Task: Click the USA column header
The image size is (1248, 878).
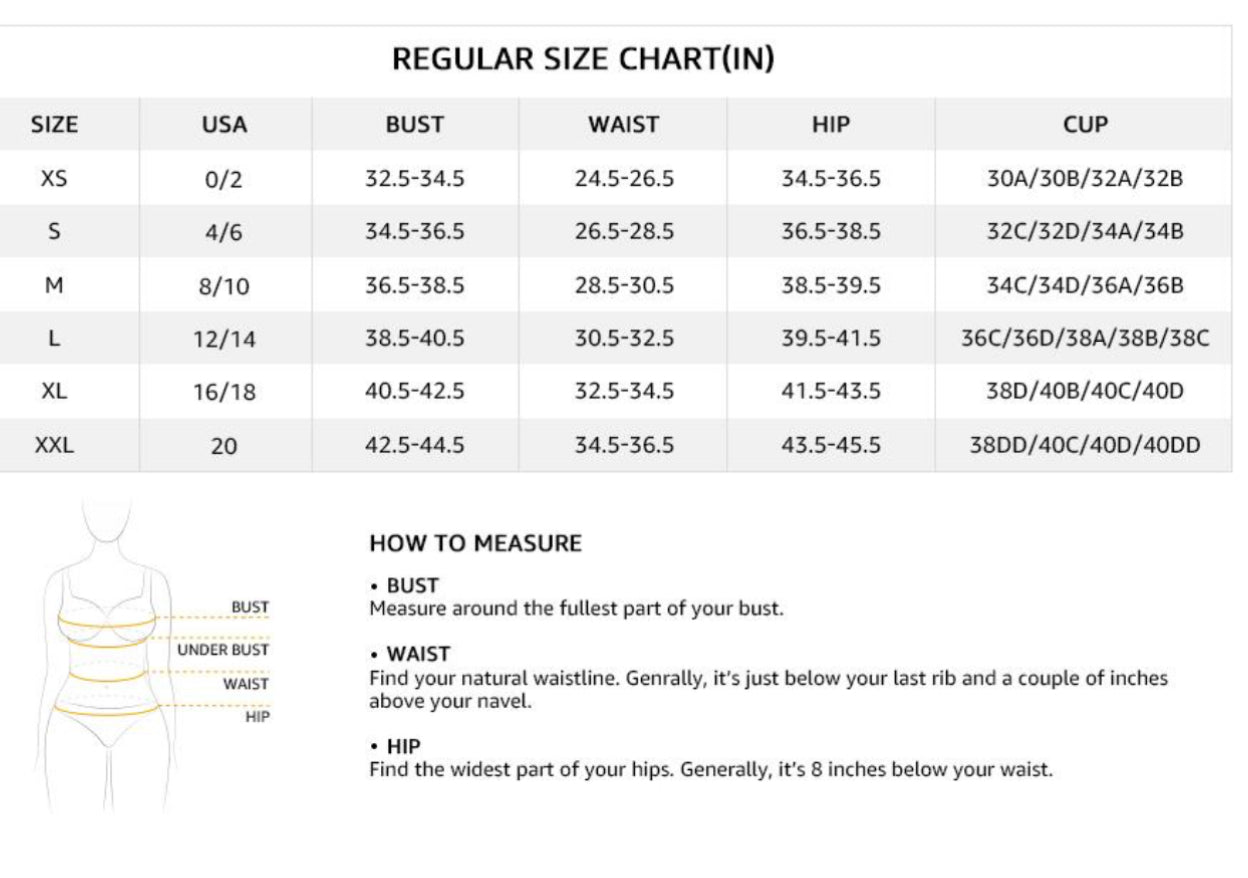Action: [224, 125]
